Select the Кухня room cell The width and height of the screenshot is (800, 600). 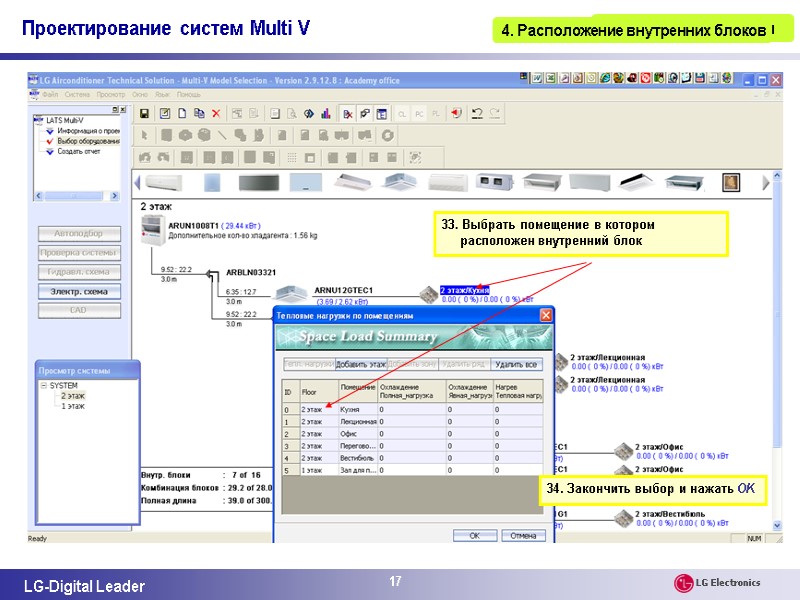coord(358,410)
